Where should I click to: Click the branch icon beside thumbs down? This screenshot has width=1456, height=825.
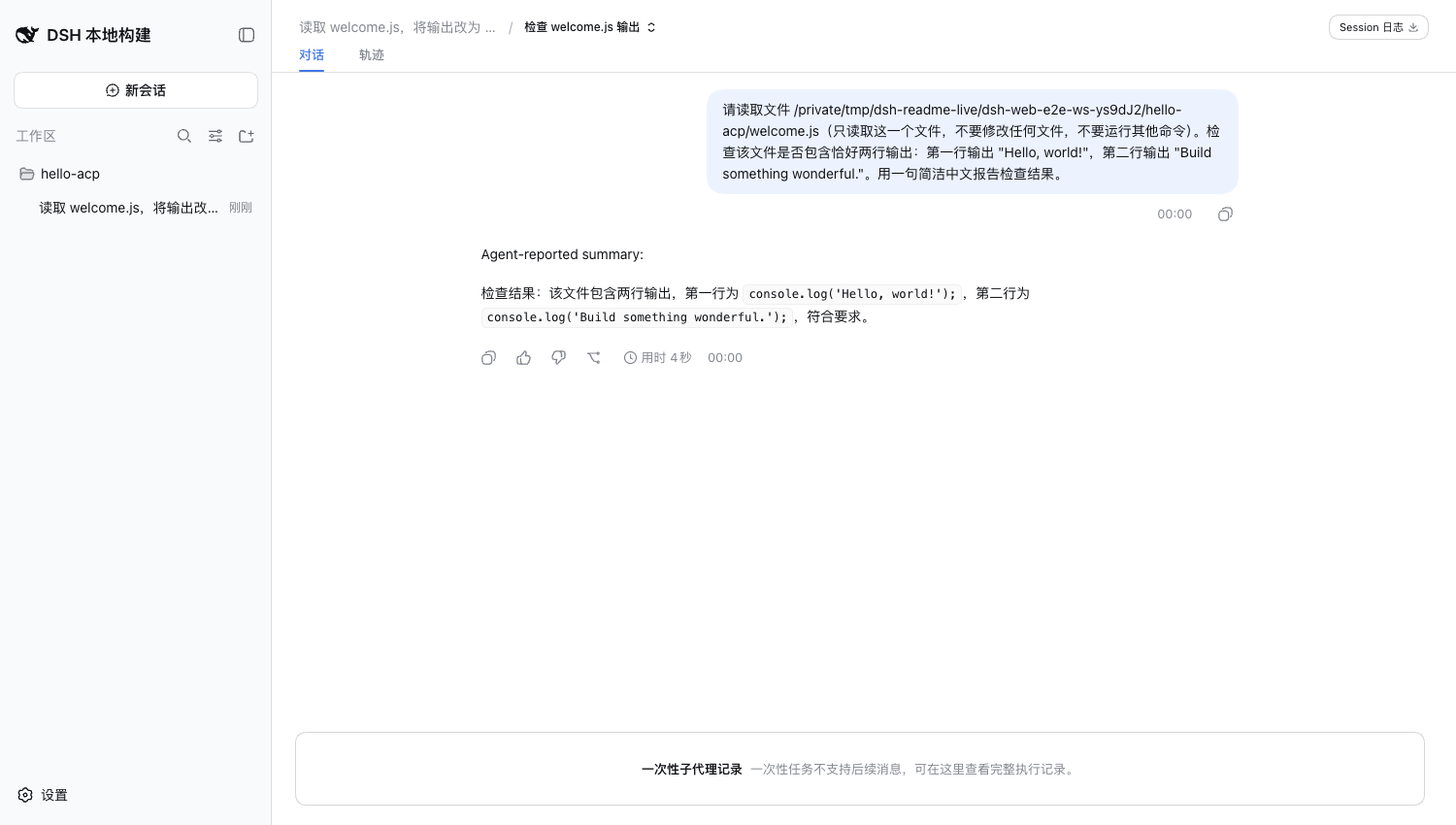594,358
